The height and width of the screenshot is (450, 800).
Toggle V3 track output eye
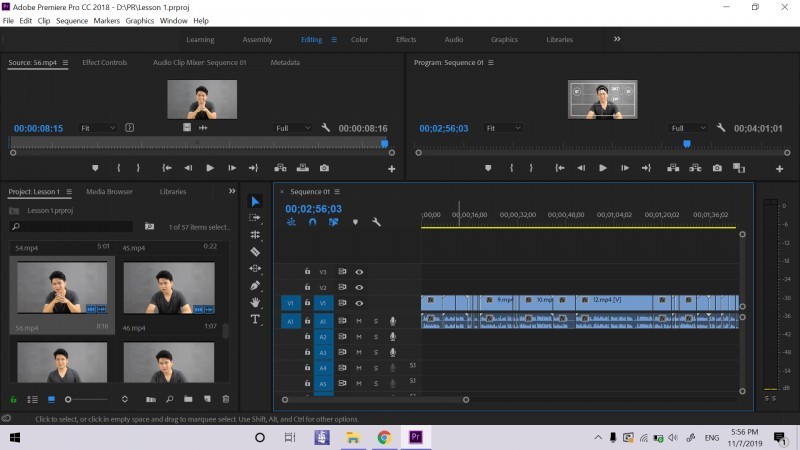pyautogui.click(x=359, y=272)
